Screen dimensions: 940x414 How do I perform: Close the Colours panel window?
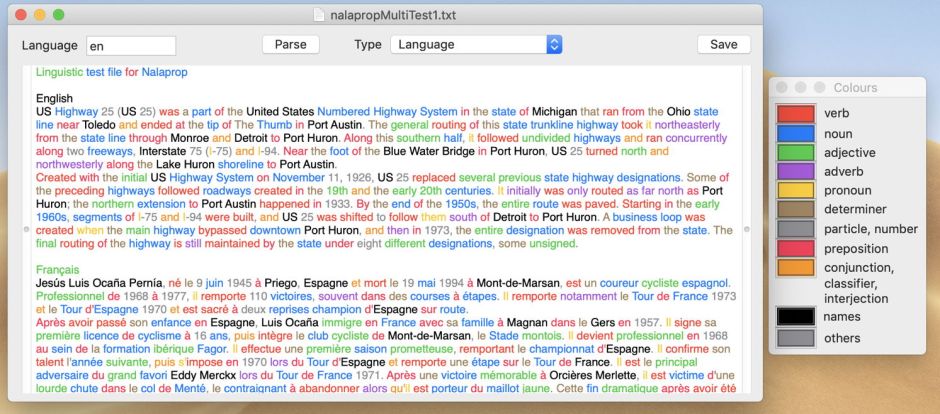click(x=783, y=88)
